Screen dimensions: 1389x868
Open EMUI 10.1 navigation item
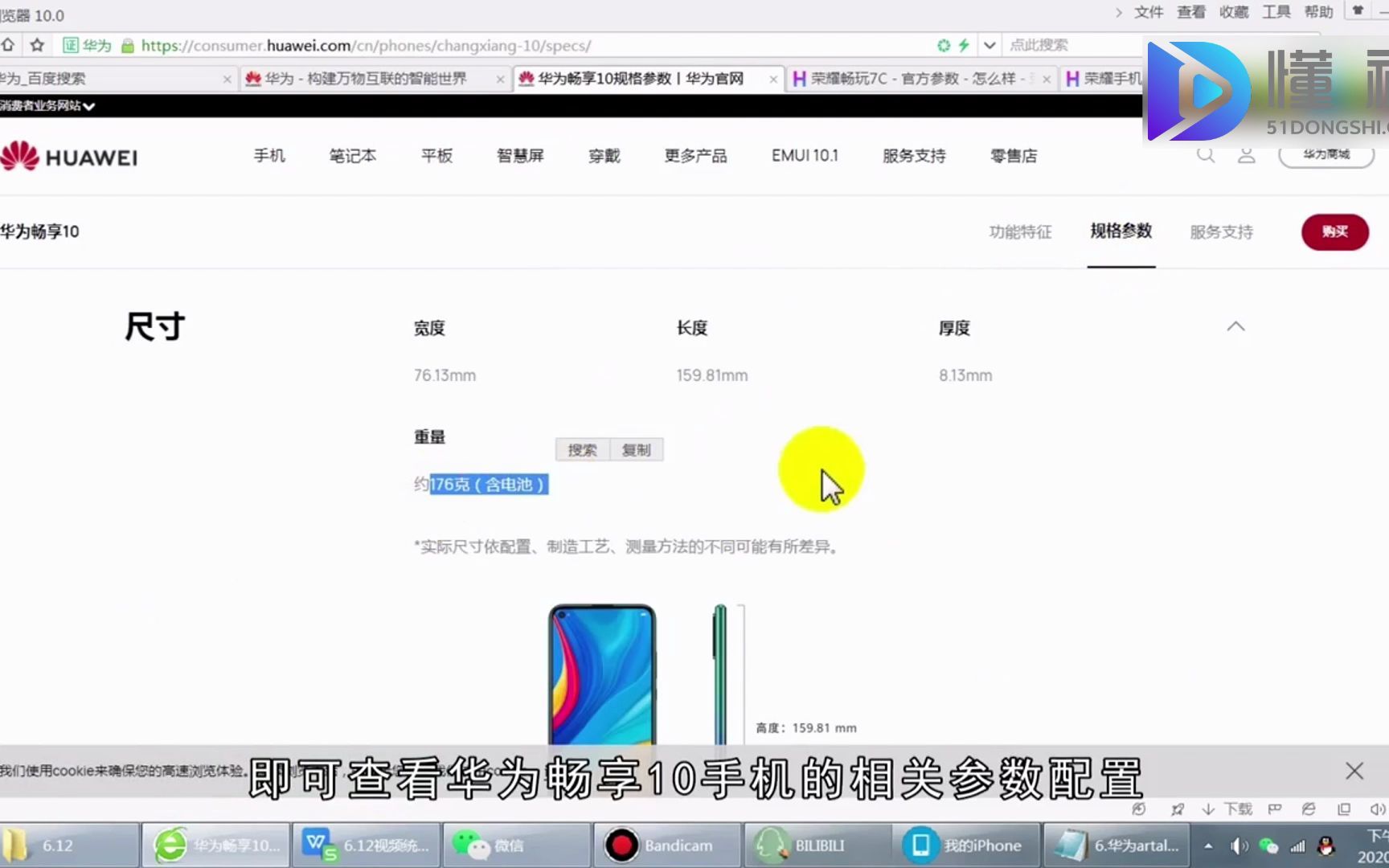pos(805,155)
